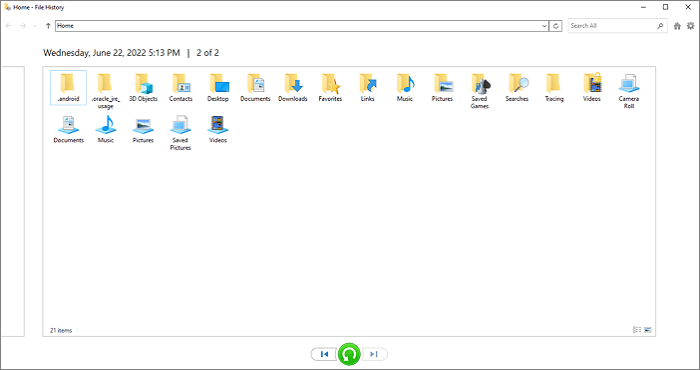Click the green Restore button
This screenshot has height=370, width=700.
click(x=349, y=354)
